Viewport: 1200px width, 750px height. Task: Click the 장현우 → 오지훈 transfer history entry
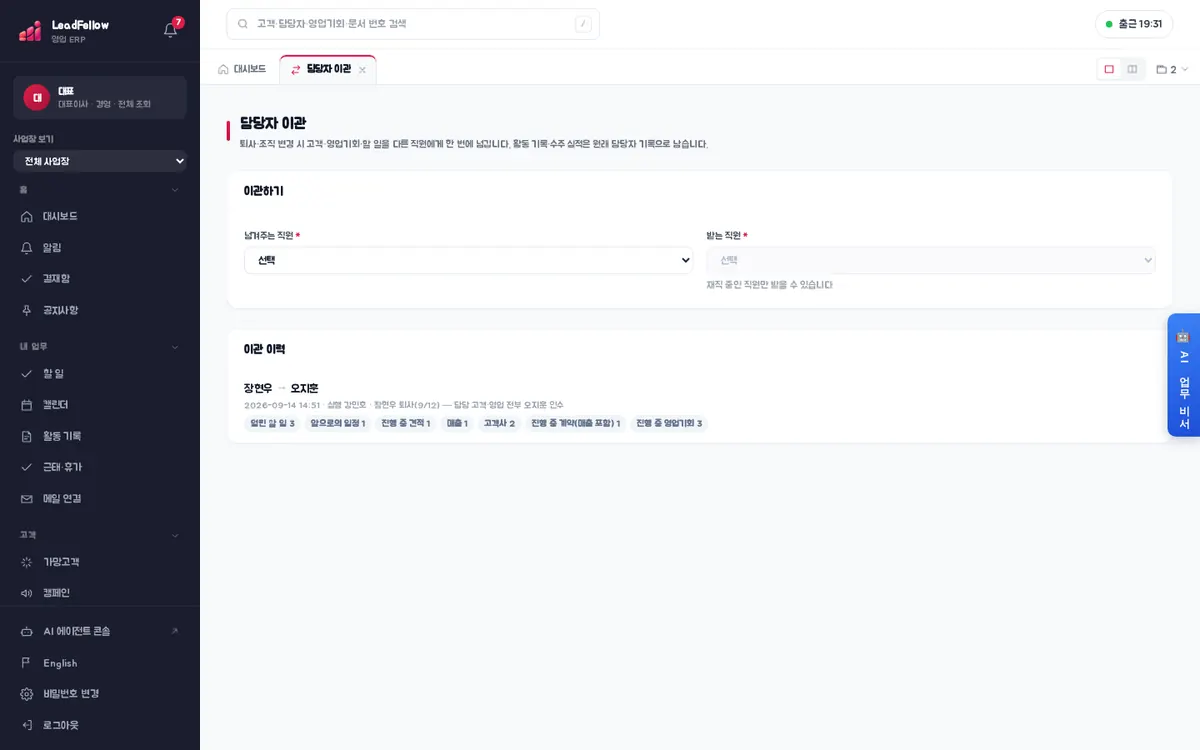(281, 388)
